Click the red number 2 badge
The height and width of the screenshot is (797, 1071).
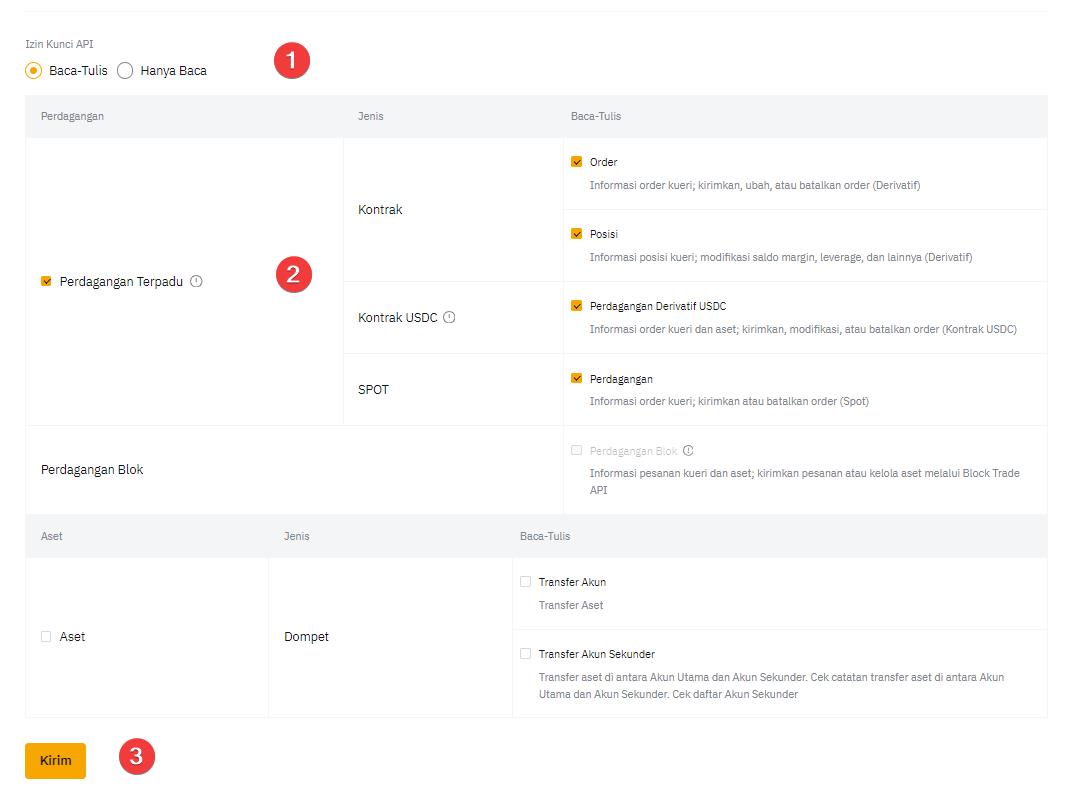(293, 275)
